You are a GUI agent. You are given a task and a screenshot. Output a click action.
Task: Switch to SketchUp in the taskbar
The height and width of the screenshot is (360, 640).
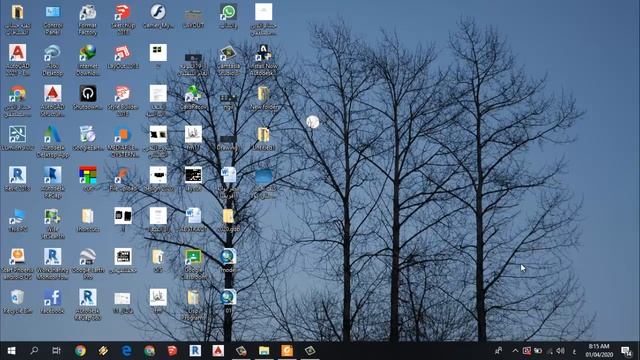(172, 351)
